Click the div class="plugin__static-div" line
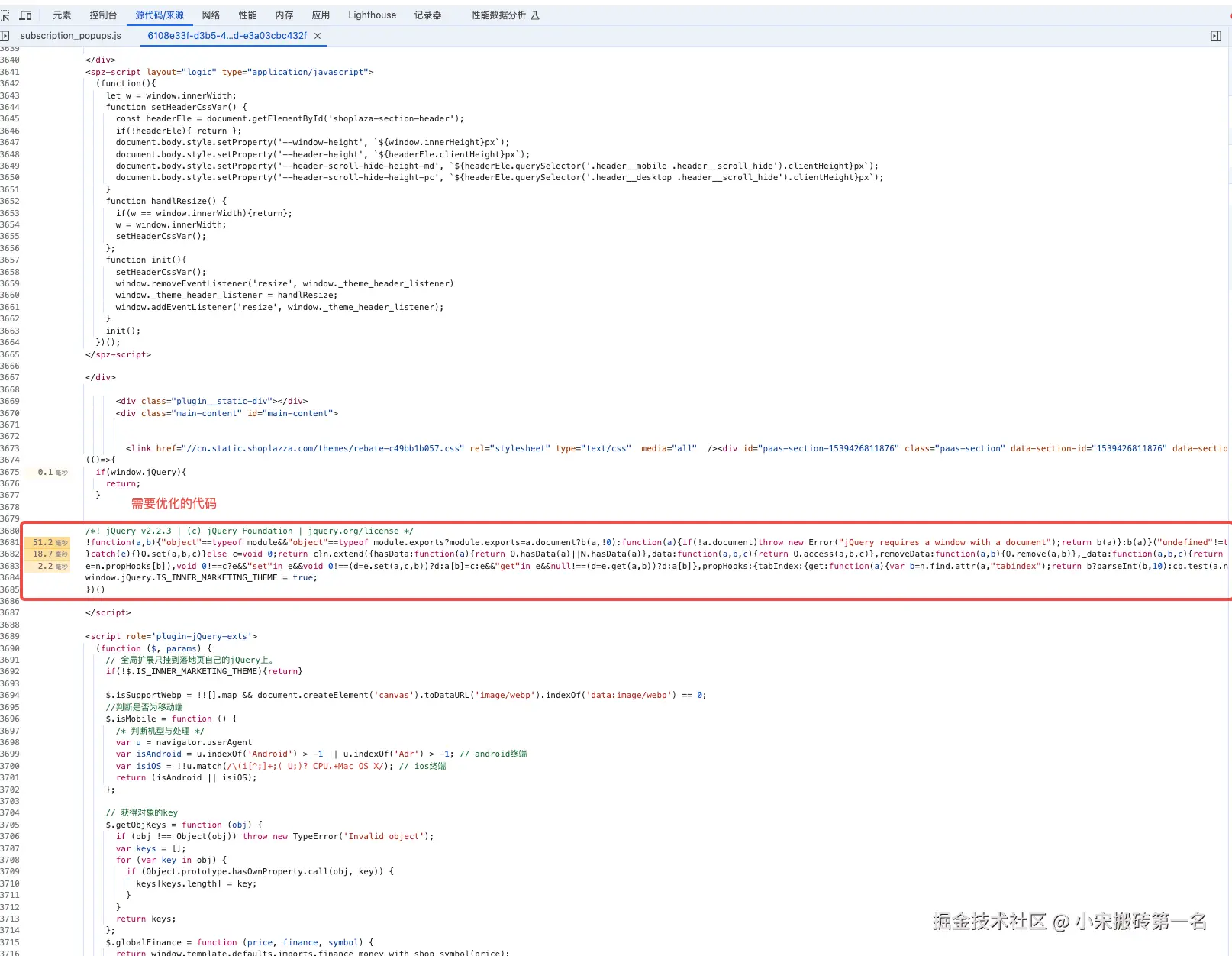The height and width of the screenshot is (956, 1232). (x=211, y=402)
